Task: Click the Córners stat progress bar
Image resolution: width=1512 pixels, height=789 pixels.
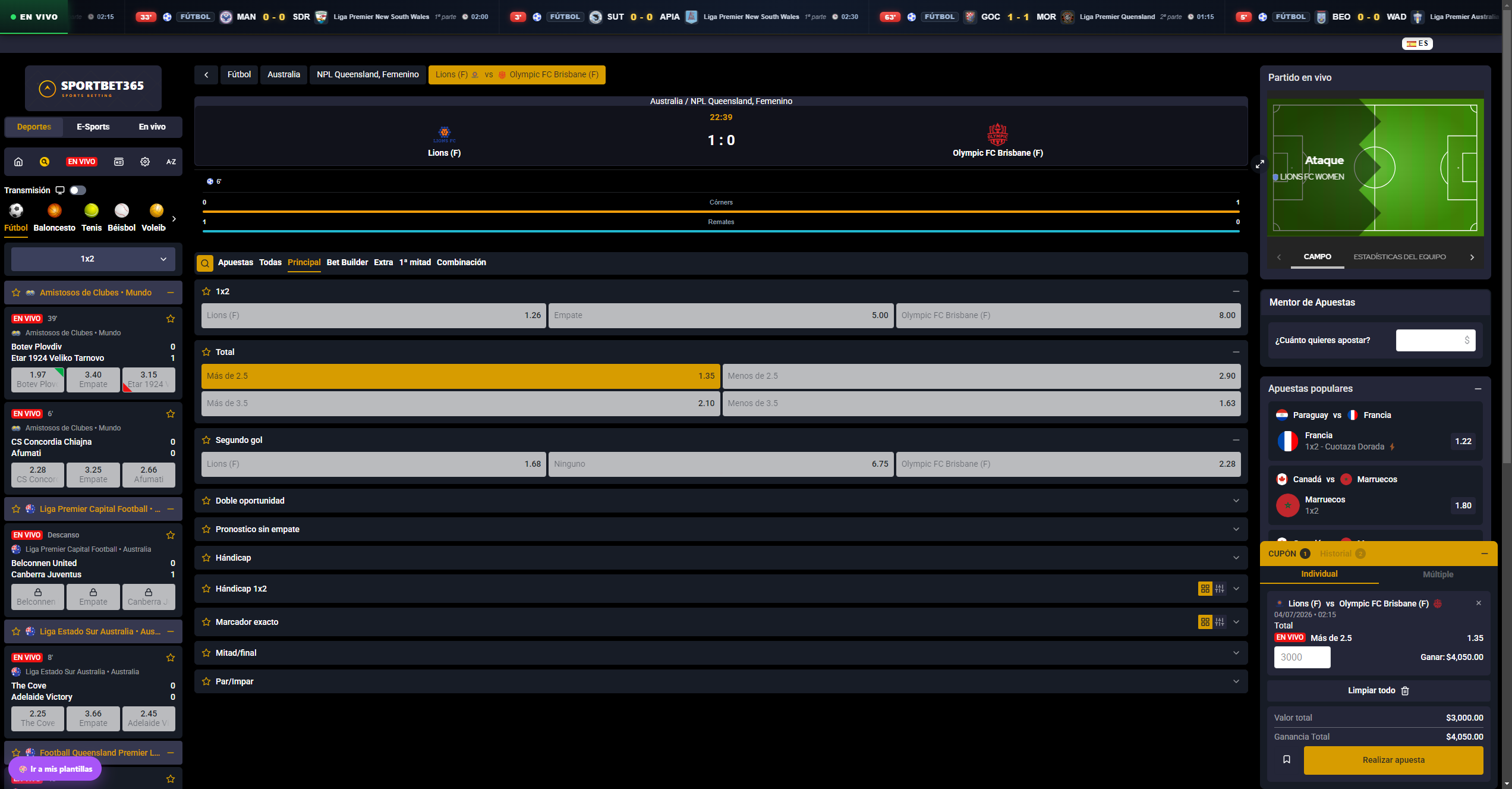Action: click(x=721, y=211)
